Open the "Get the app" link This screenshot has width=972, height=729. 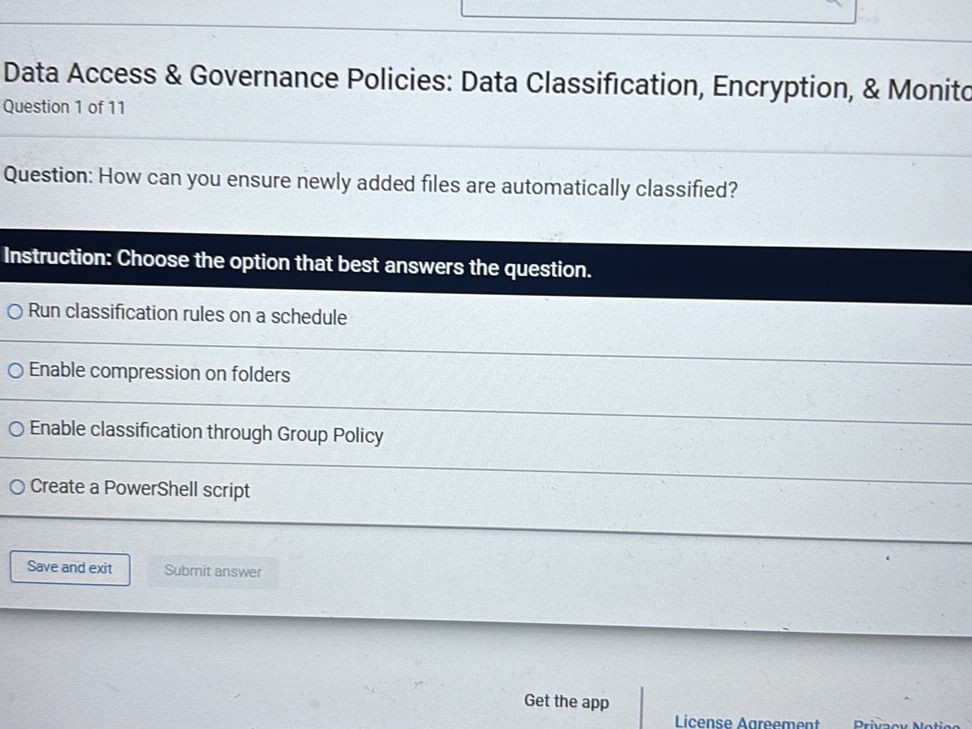click(x=566, y=701)
